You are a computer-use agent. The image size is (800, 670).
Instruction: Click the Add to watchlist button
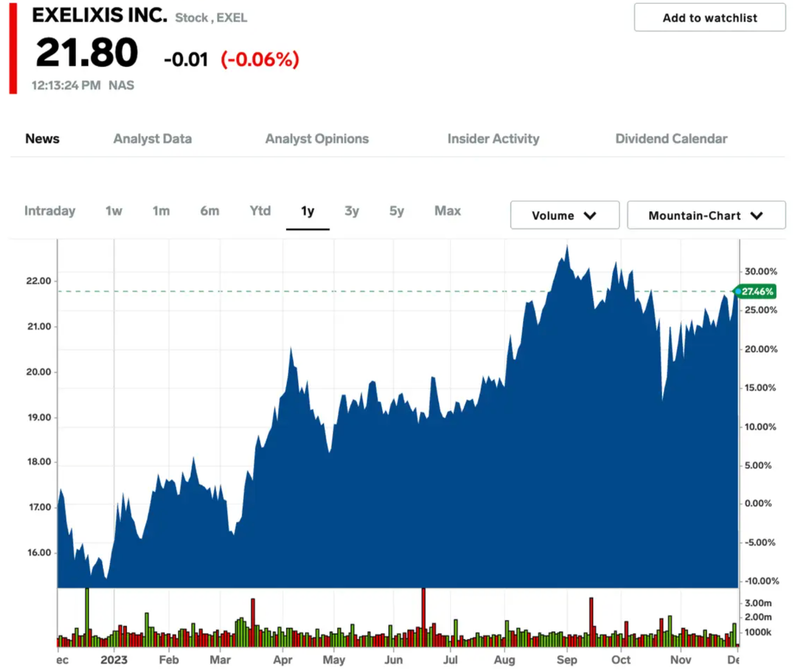click(x=709, y=18)
